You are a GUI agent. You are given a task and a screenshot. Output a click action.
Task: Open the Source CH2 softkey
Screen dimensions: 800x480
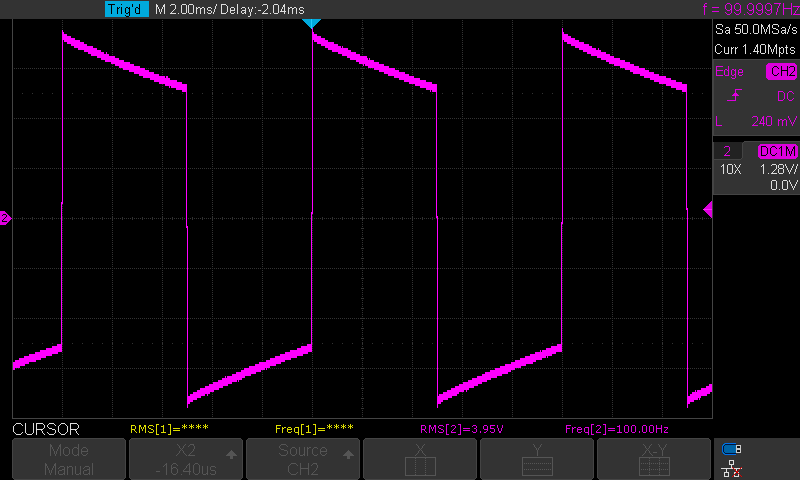click(x=303, y=459)
